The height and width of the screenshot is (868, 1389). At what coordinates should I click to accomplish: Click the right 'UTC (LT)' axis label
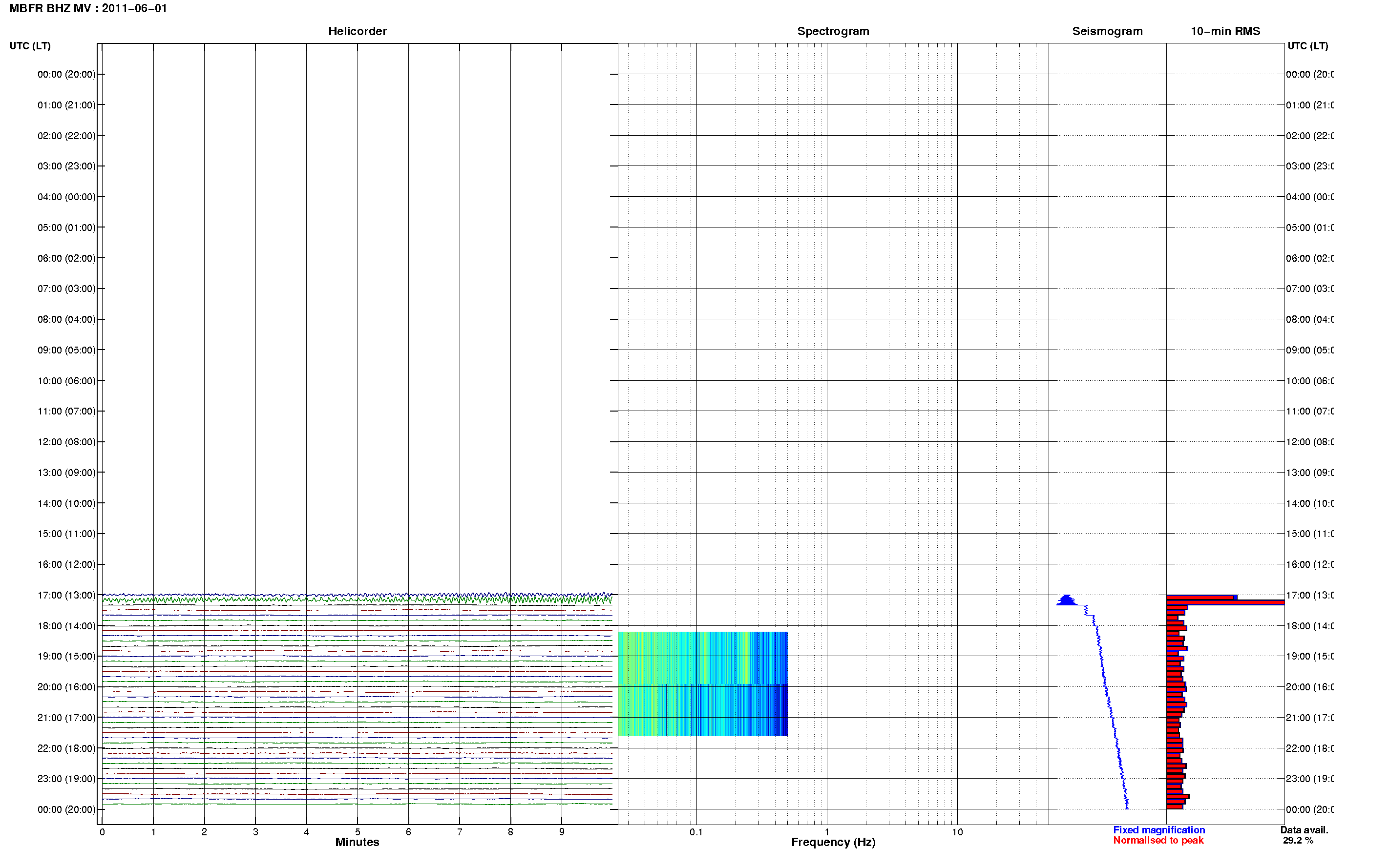coord(1307,46)
